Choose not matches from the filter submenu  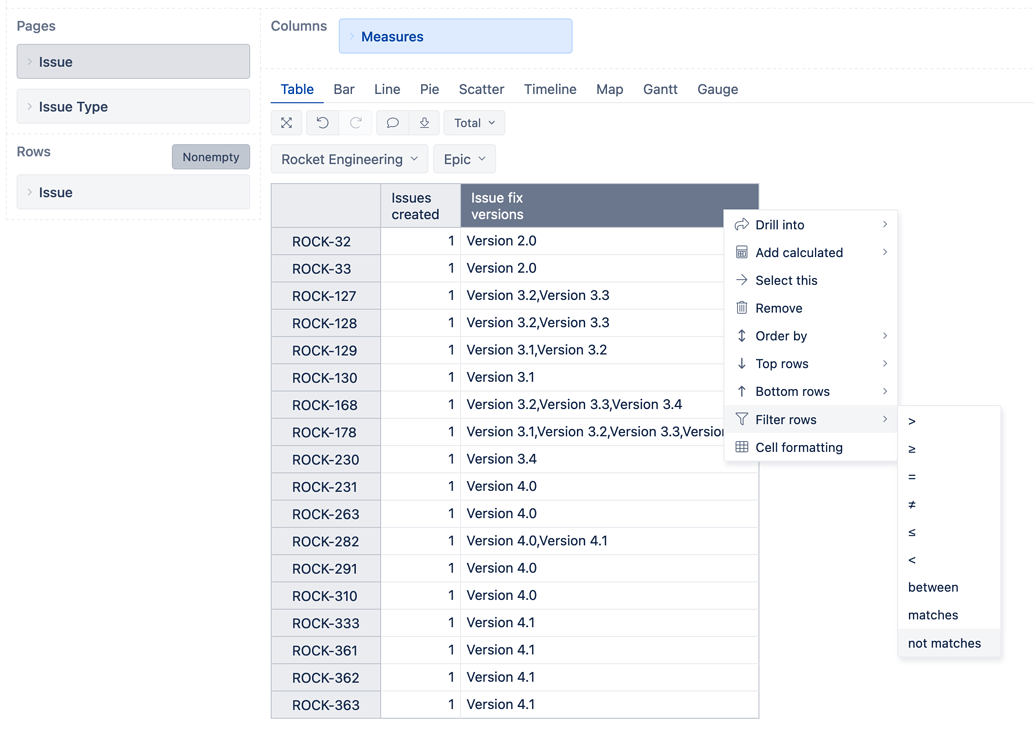coord(943,643)
